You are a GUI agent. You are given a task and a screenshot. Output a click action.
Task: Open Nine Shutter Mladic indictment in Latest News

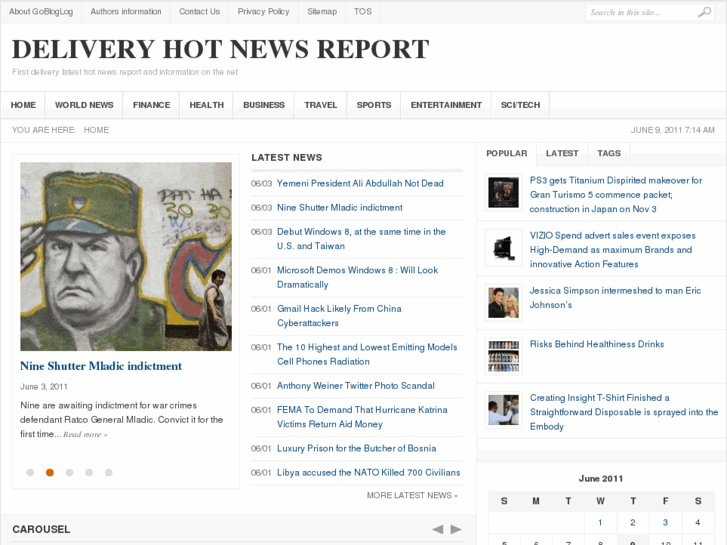click(339, 207)
